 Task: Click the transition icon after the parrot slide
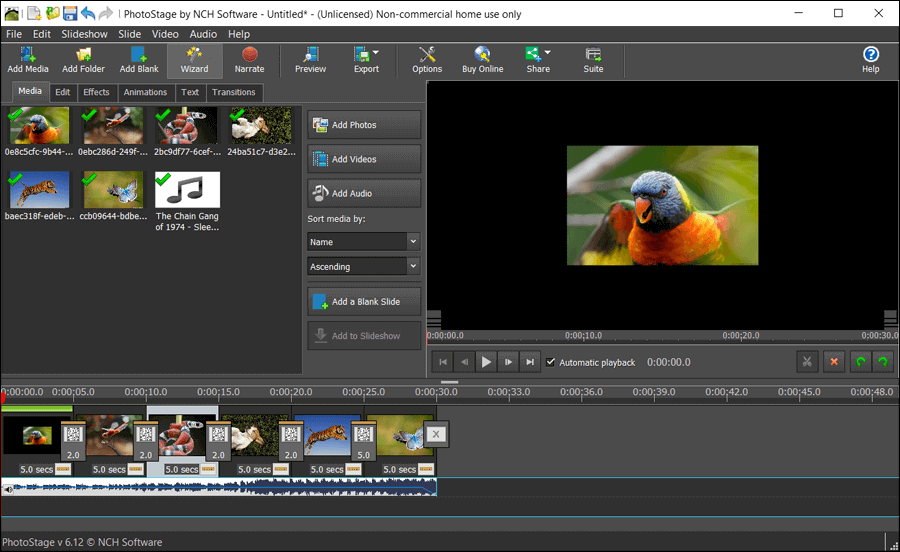click(x=73, y=440)
